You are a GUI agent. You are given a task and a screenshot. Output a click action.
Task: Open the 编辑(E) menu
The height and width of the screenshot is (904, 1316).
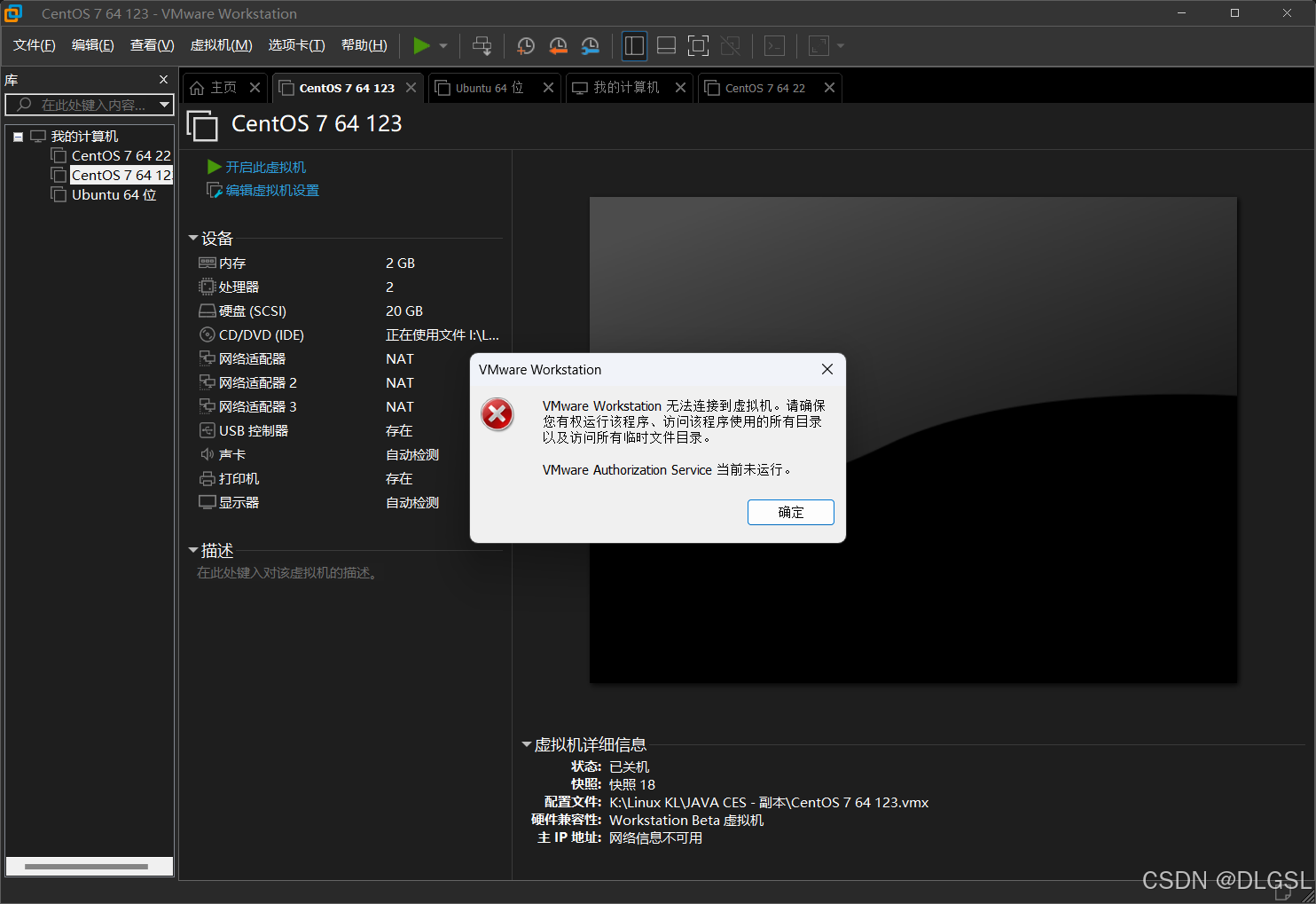[93, 45]
